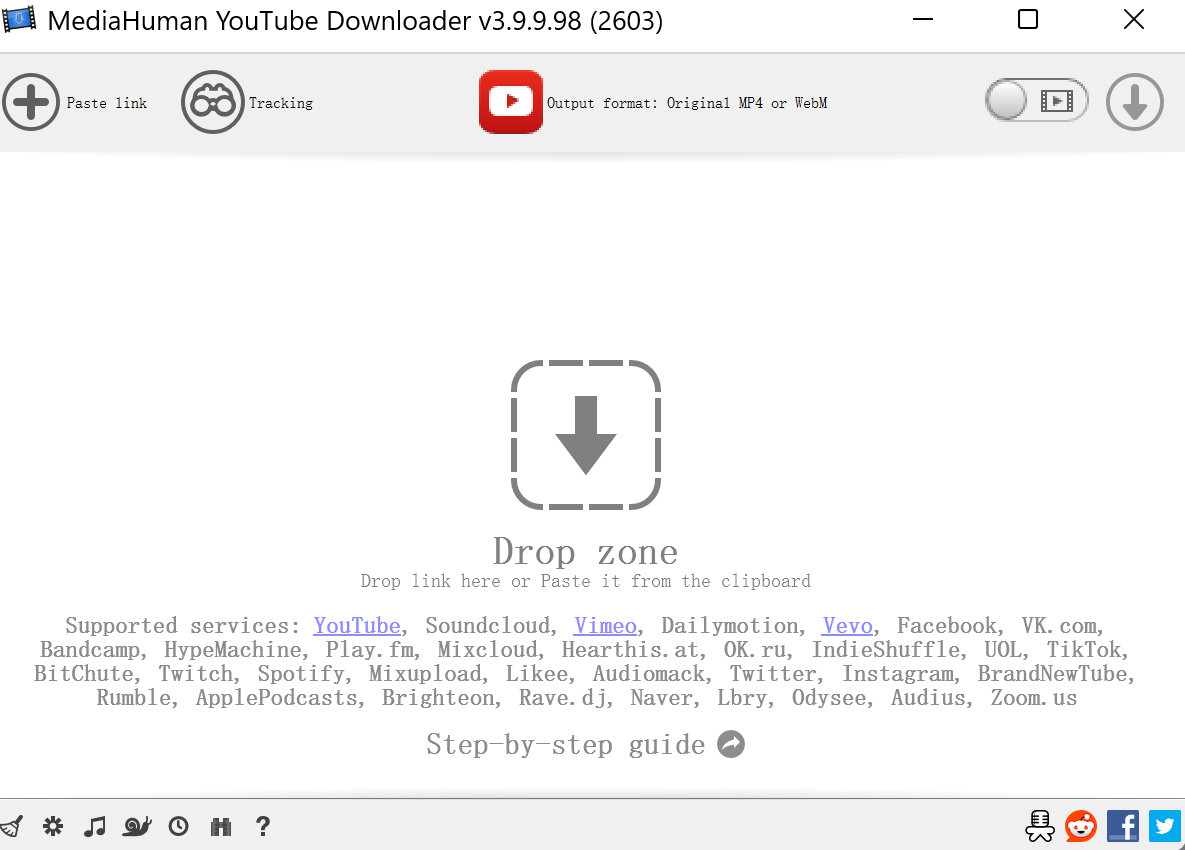This screenshot has height=850, width=1185.
Task: Toggle the video mode switch
Action: click(x=1037, y=100)
